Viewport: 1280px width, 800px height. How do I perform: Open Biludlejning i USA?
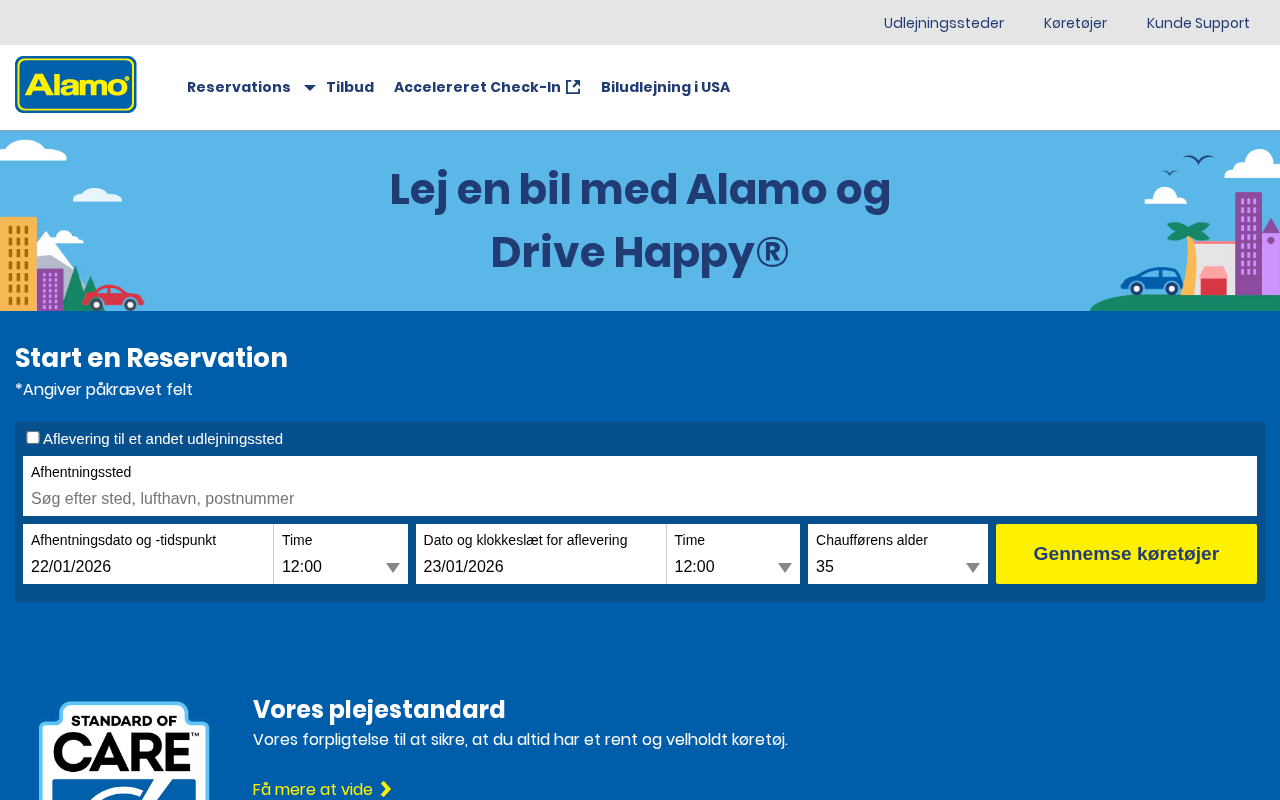666,87
